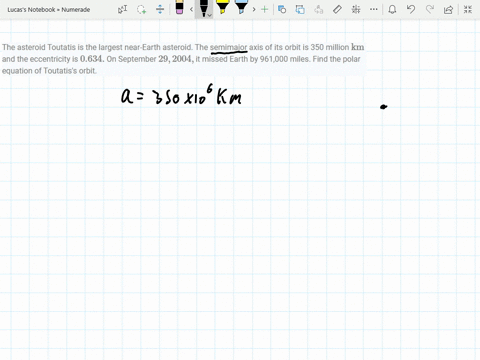Click the text 'equation of Toutatis's orbit.'
The height and width of the screenshot is (360, 480).
pos(49,71)
